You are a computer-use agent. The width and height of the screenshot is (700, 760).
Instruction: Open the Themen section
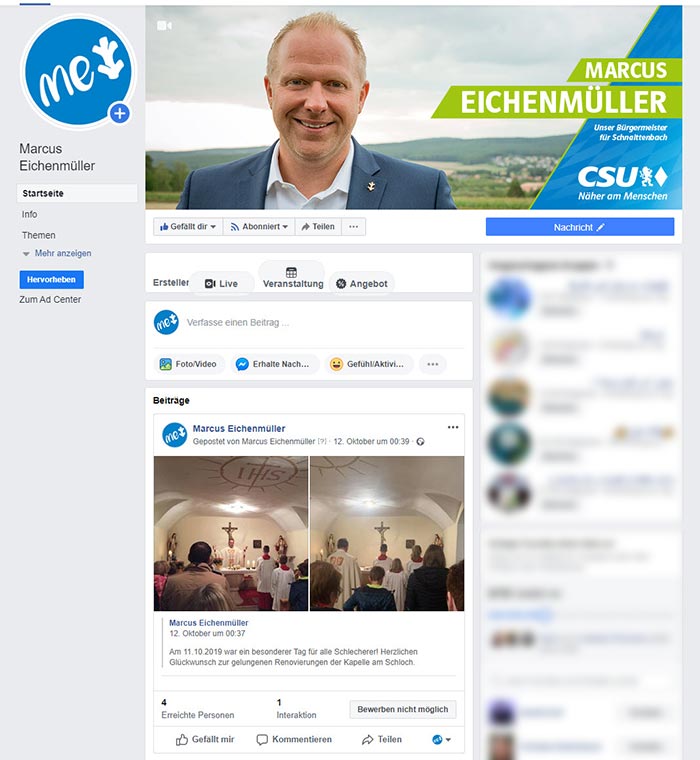coord(38,235)
